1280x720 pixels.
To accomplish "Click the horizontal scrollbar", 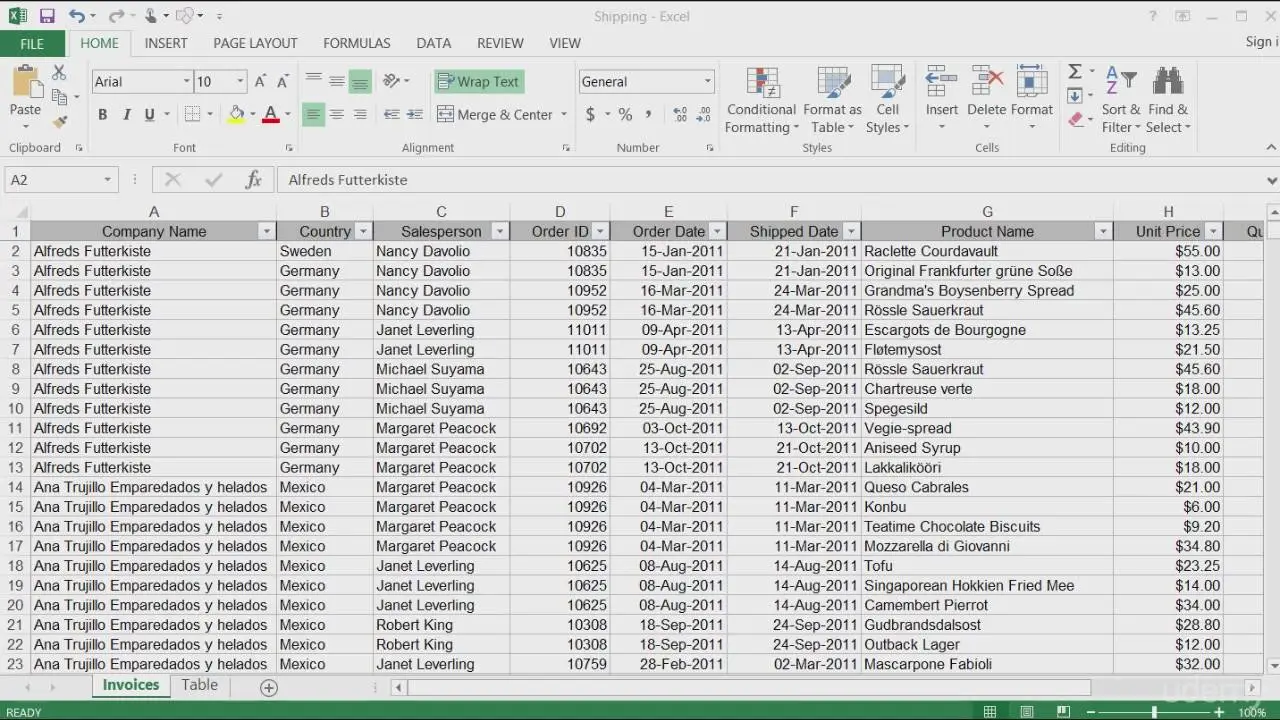I will (x=748, y=687).
